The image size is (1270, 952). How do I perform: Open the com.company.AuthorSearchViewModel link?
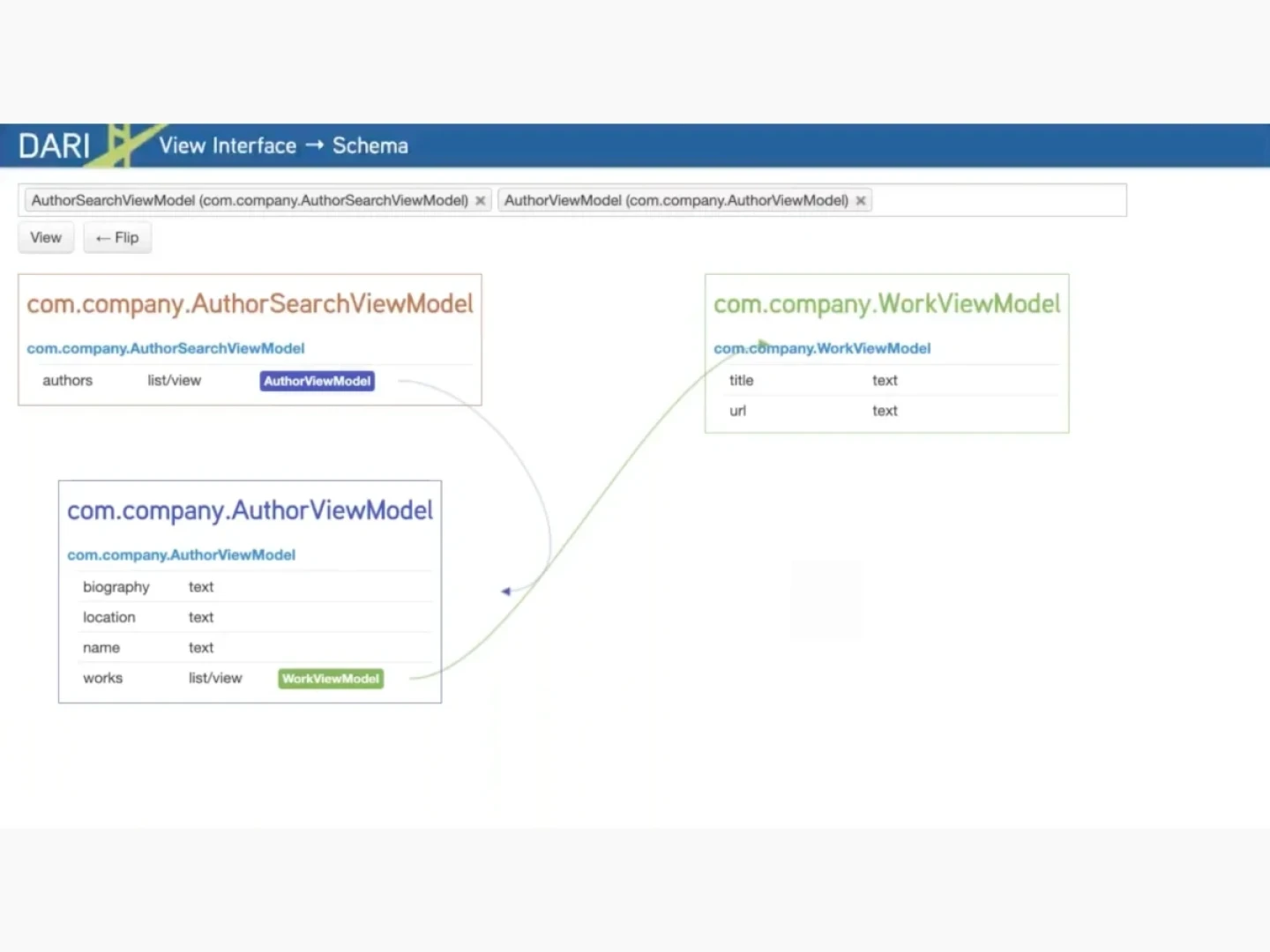pyautogui.click(x=165, y=348)
